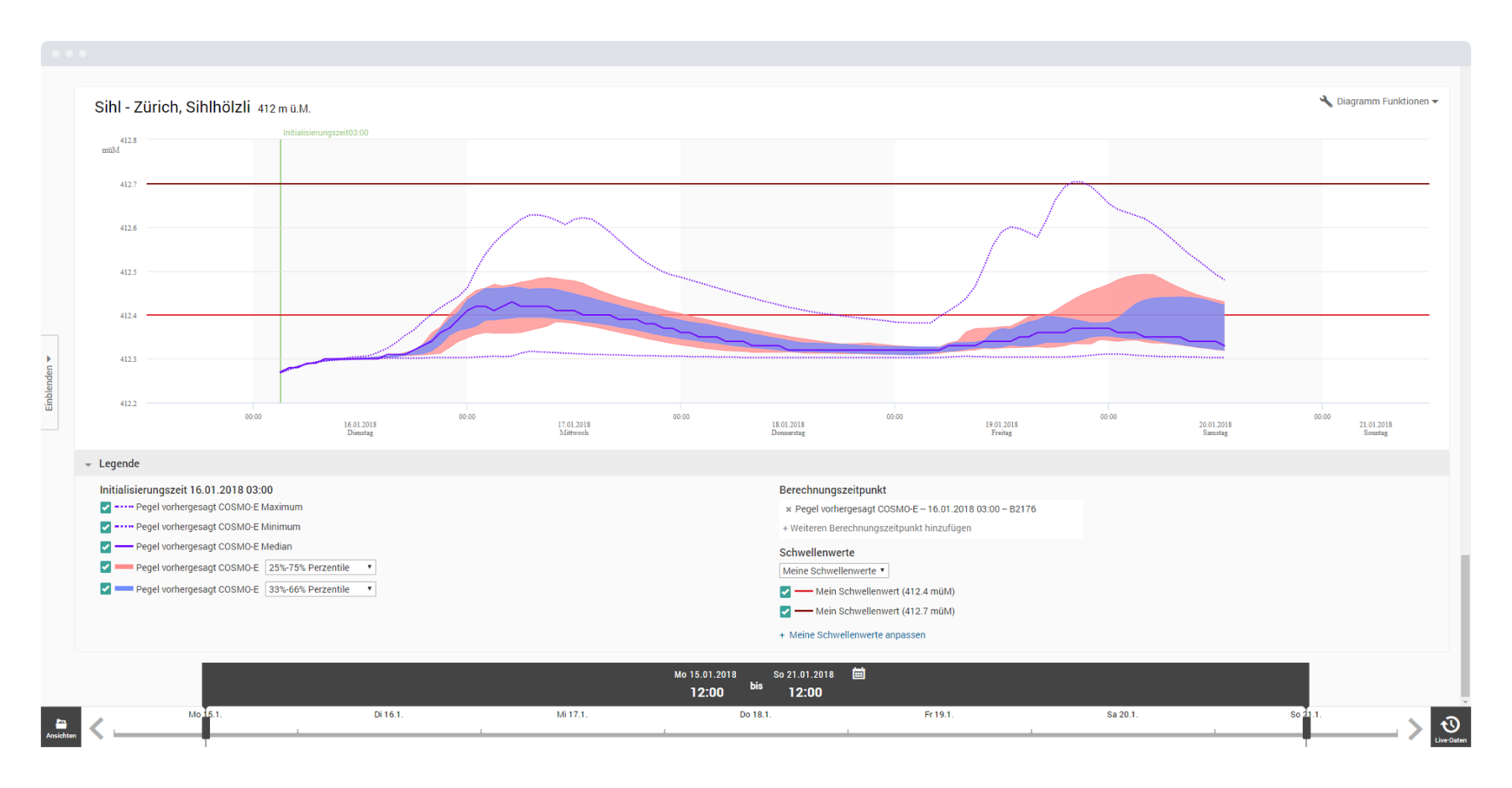Click Weiteren Berechnungszeitpunkt hinzufügen

[876, 528]
